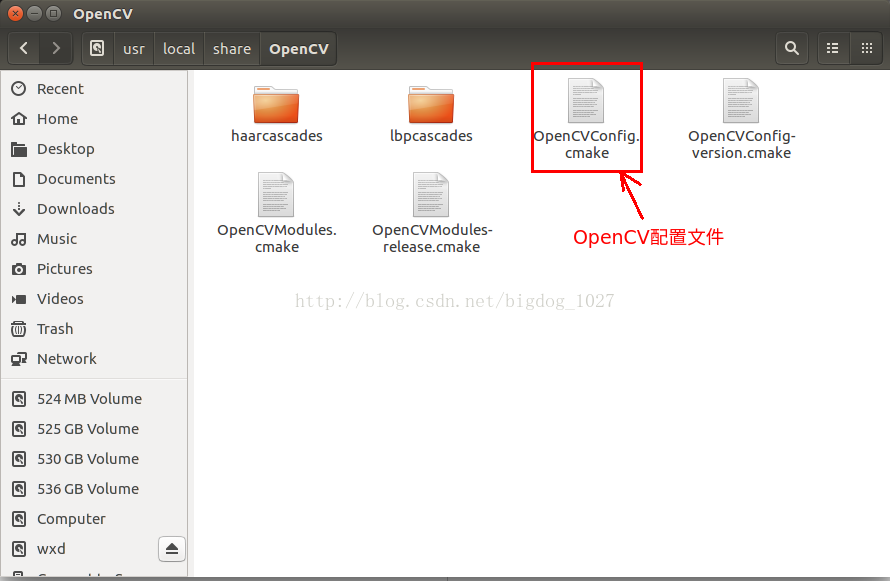Open the Documents folder in sidebar
The width and height of the screenshot is (890, 581).
click(x=75, y=178)
